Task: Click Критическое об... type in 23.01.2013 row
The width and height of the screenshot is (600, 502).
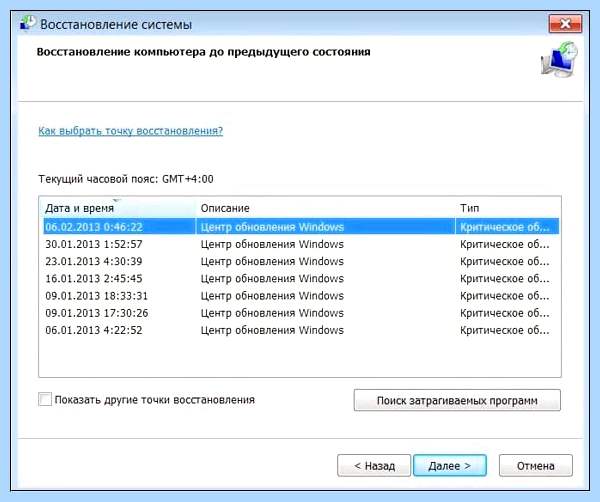Action: [x=505, y=261]
